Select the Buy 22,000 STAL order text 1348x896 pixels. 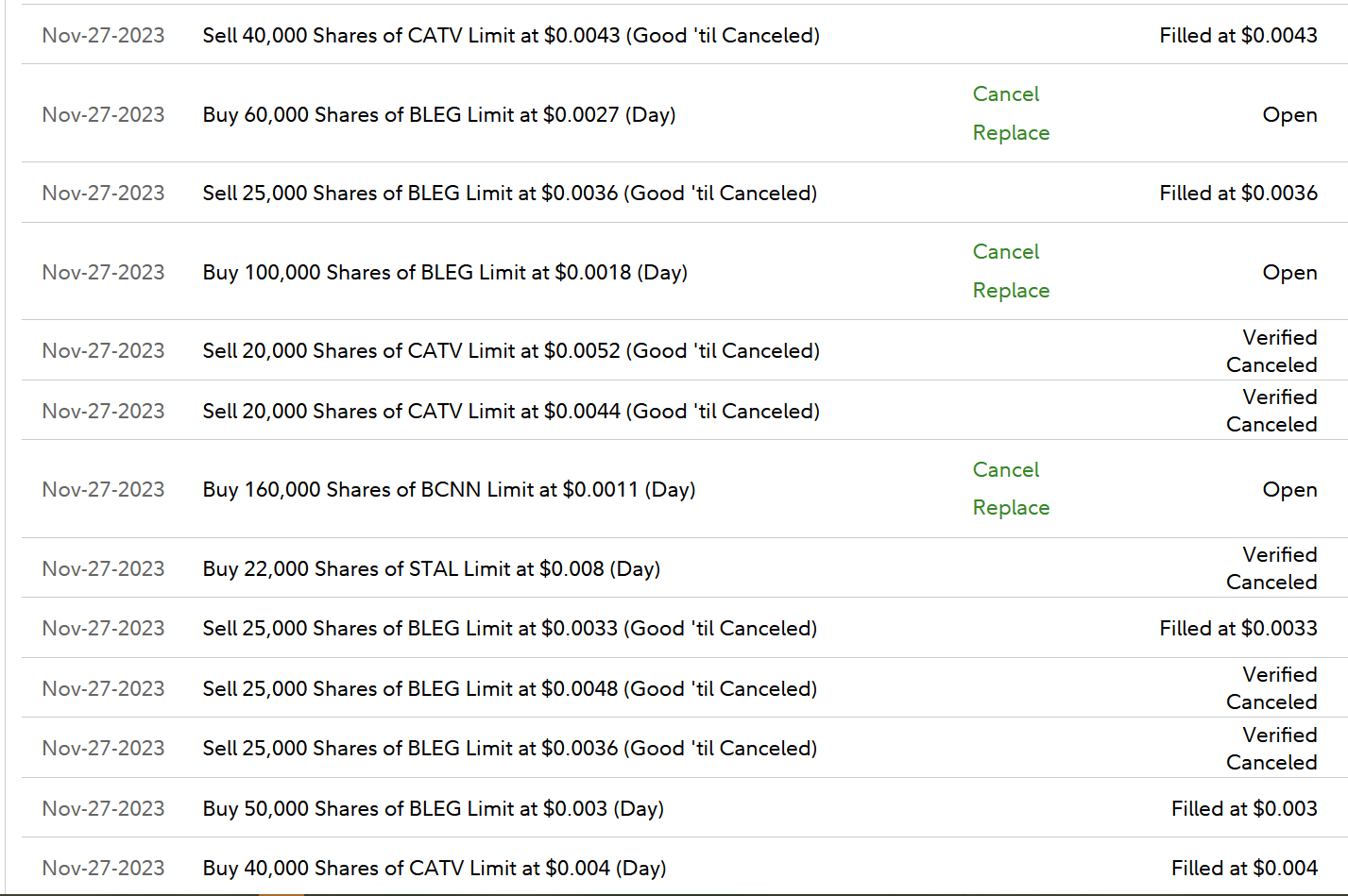pos(431,569)
